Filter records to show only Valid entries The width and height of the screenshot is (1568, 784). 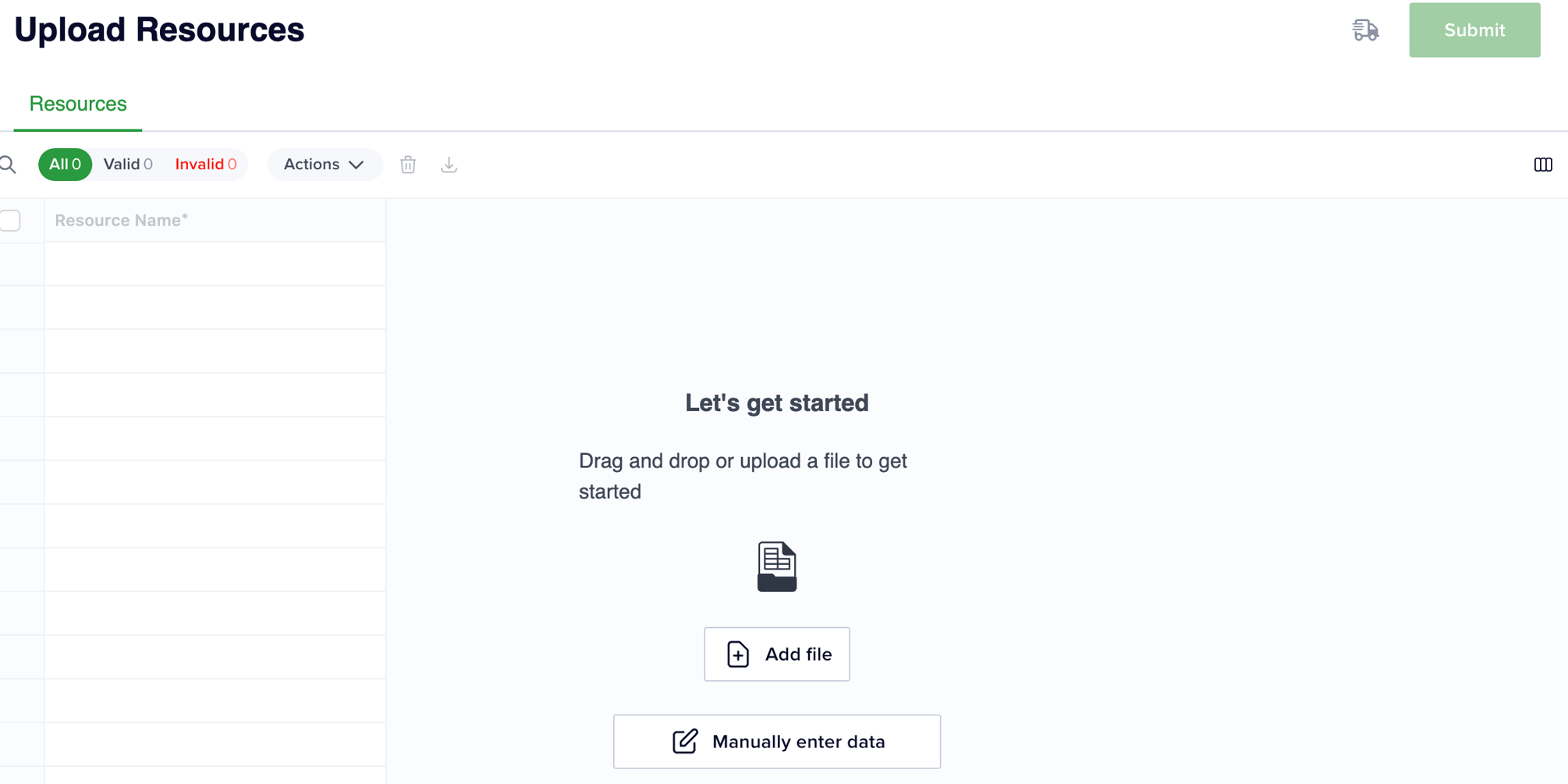[127, 165]
